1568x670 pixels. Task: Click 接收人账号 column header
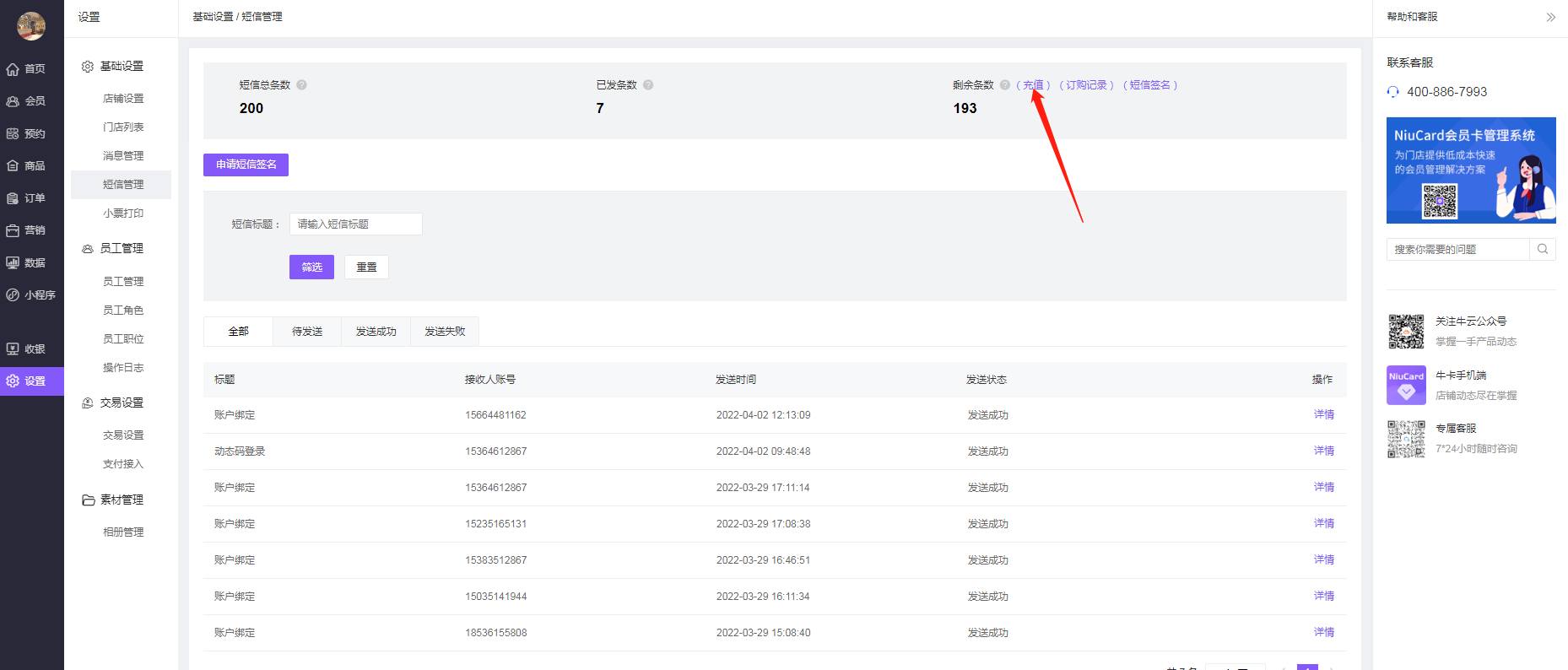click(x=490, y=380)
